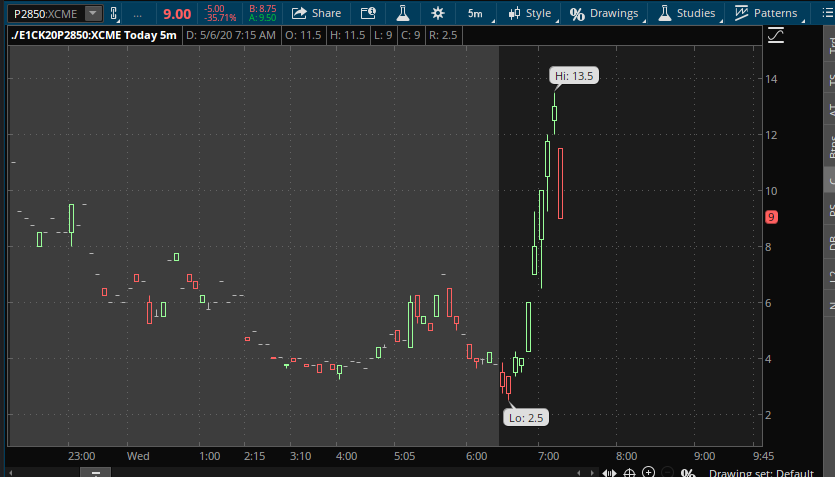
Task: Click the high value H: 11.5
Action: pos(348,35)
